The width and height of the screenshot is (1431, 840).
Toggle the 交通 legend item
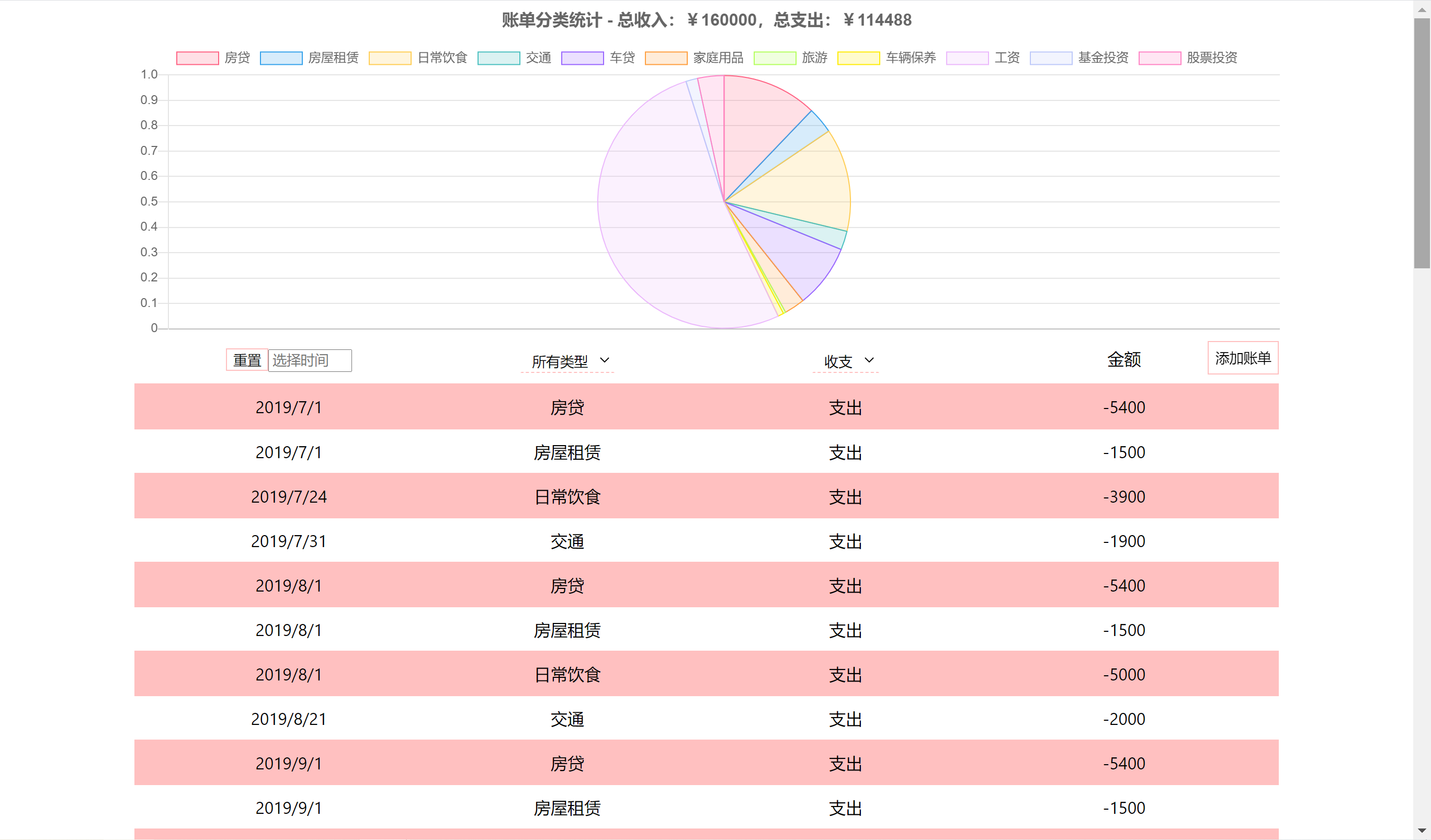[498, 58]
